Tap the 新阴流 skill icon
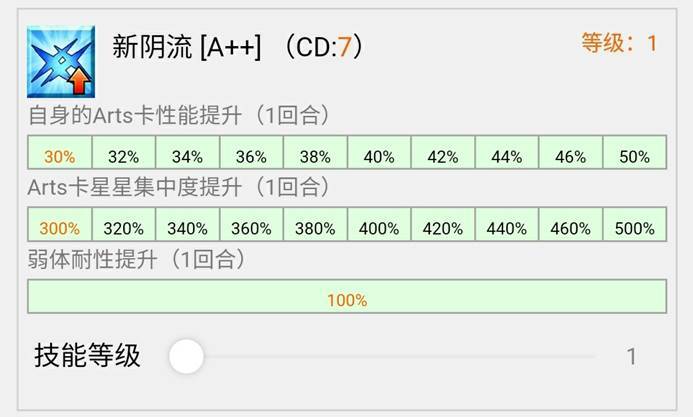693x417 pixels. pos(61,62)
